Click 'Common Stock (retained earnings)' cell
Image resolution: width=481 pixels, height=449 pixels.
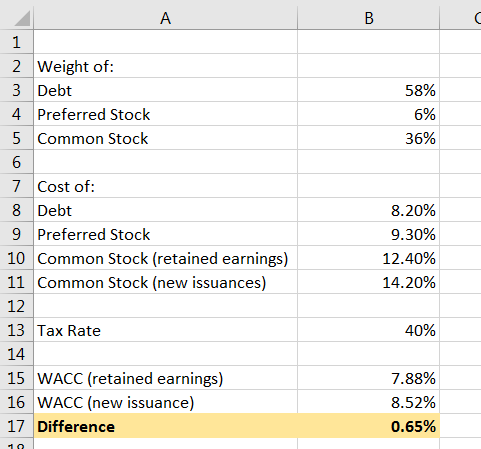pos(166,258)
